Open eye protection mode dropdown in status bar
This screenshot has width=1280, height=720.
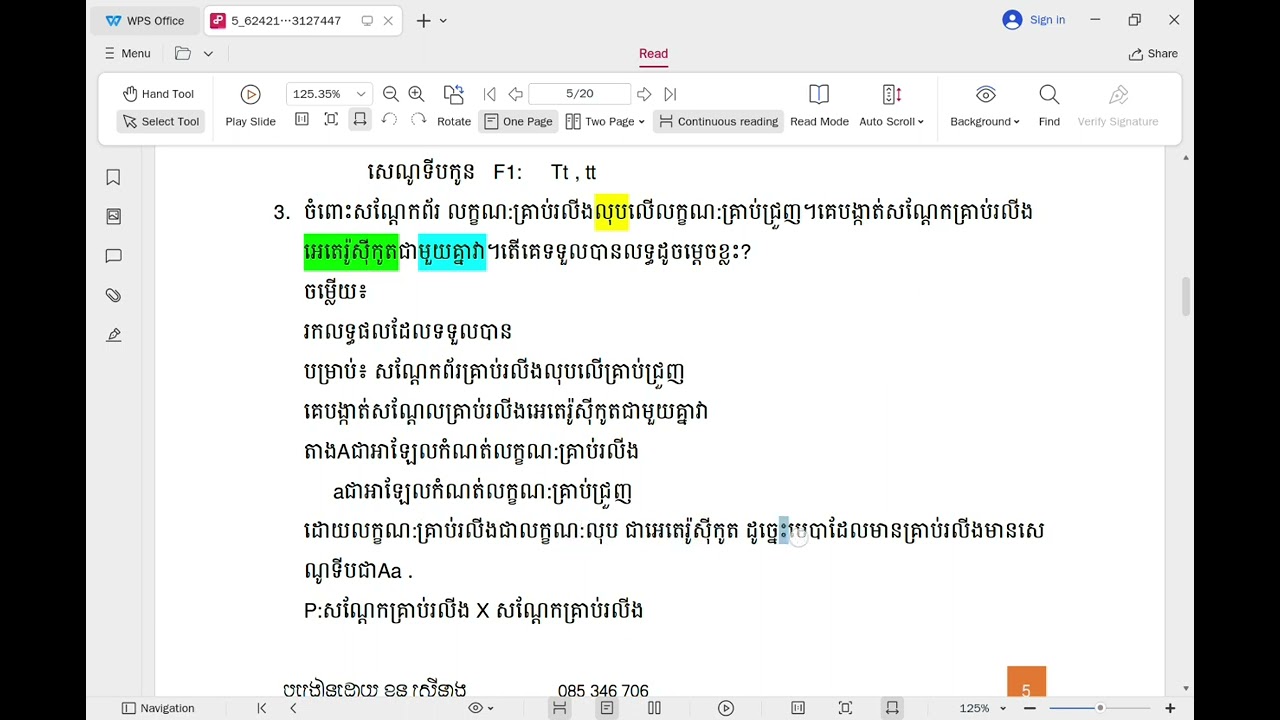click(x=481, y=708)
